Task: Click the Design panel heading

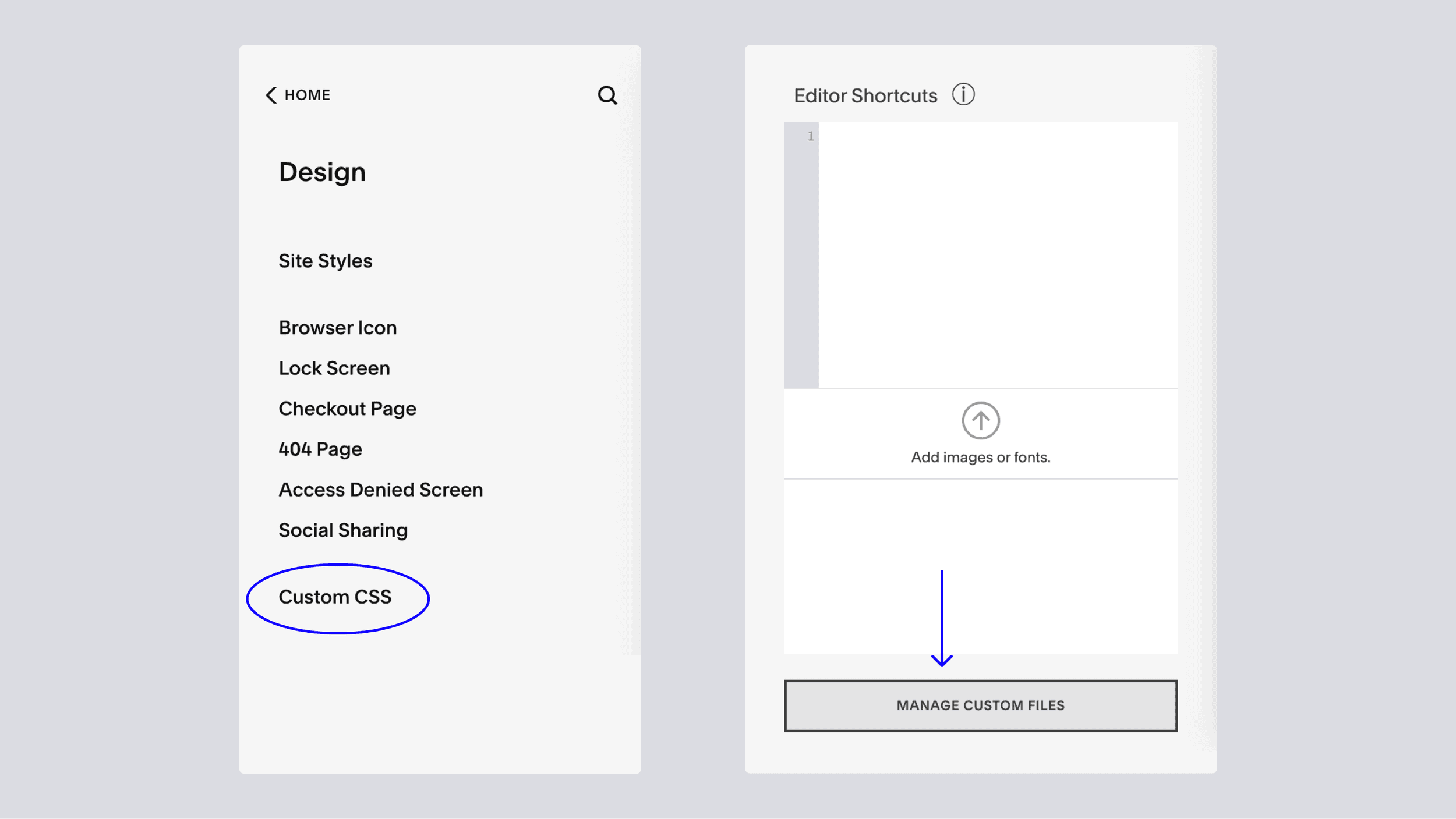Action: click(322, 172)
